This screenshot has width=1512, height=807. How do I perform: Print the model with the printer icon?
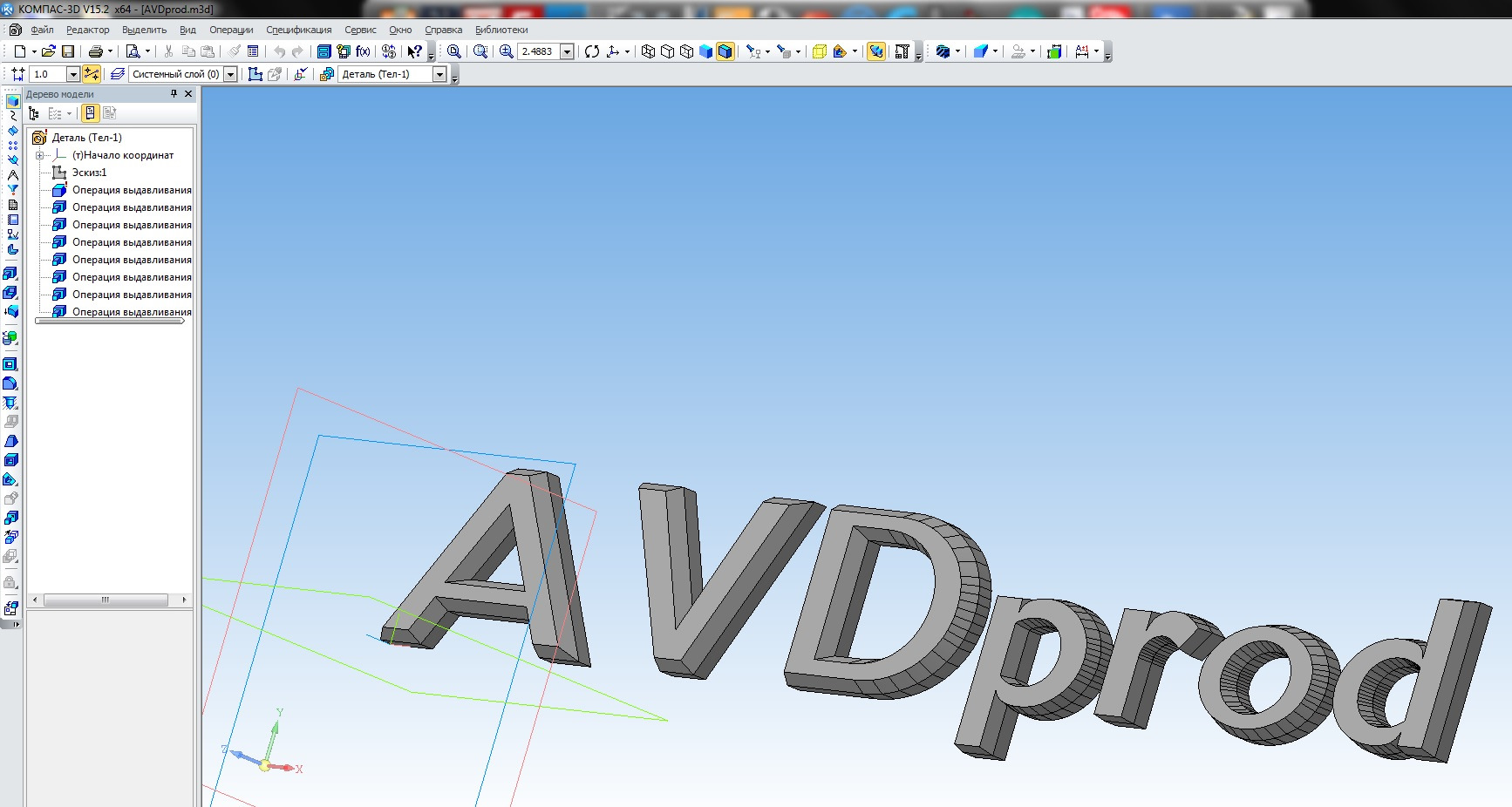pyautogui.click(x=96, y=51)
